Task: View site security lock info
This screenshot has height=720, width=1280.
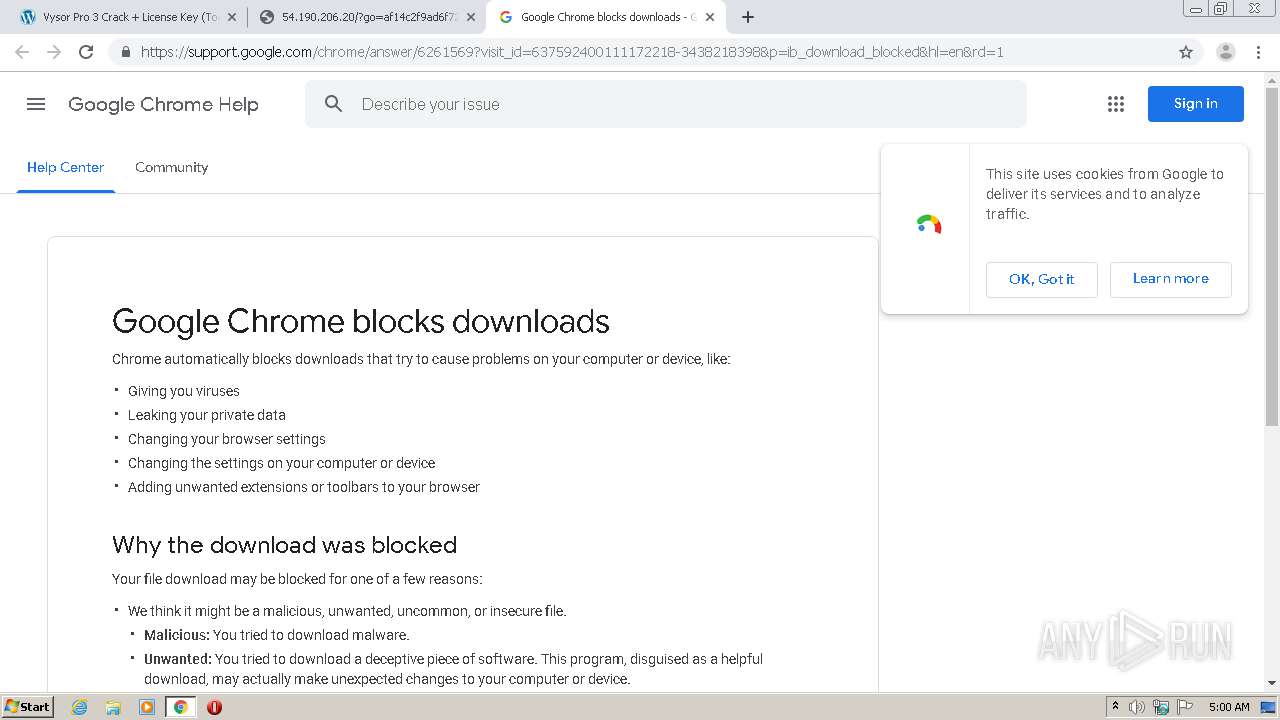Action: coord(125,52)
